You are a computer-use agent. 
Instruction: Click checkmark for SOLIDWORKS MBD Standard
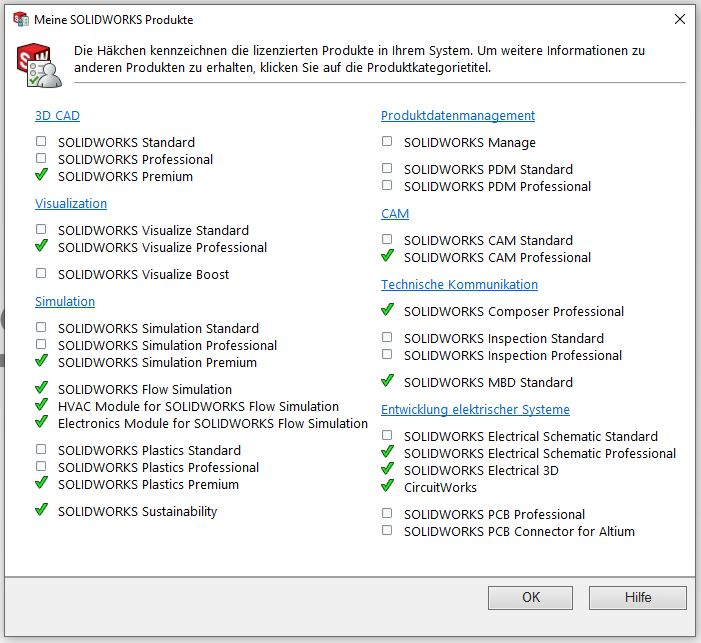pyautogui.click(x=387, y=381)
